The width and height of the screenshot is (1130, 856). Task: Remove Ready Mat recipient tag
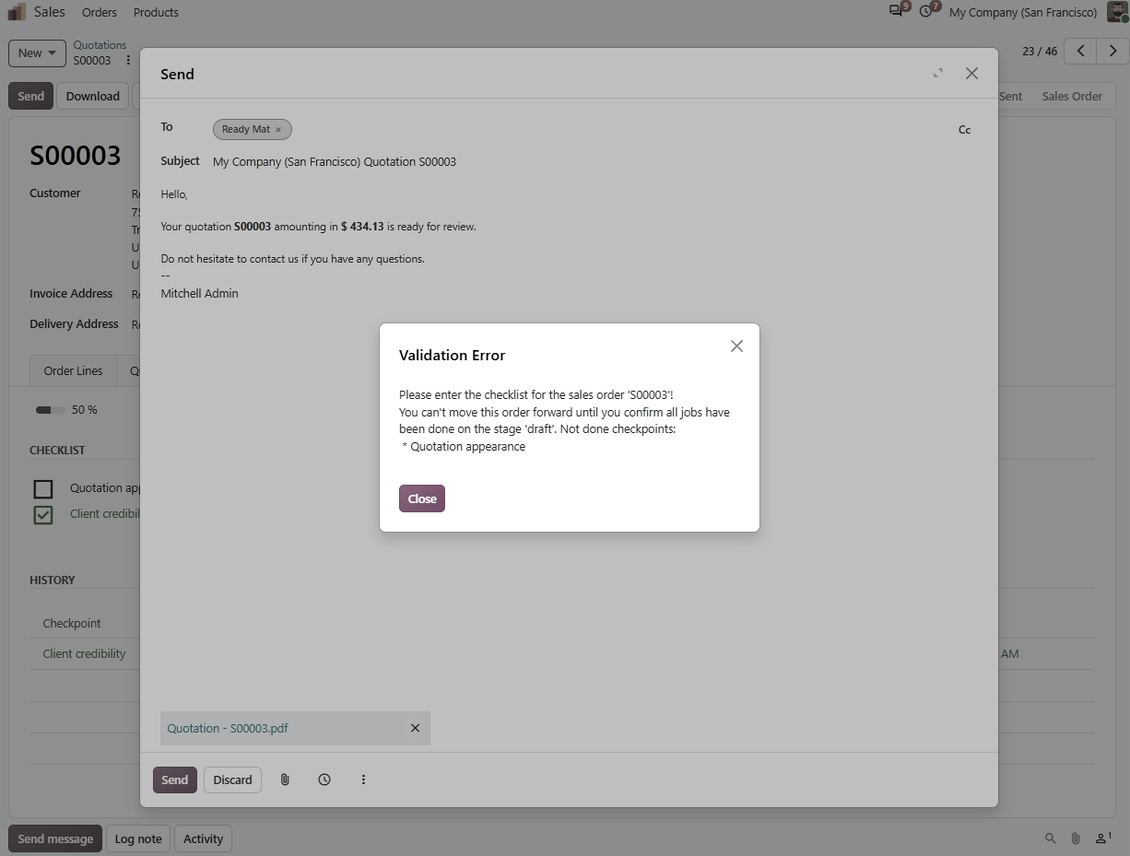click(278, 130)
